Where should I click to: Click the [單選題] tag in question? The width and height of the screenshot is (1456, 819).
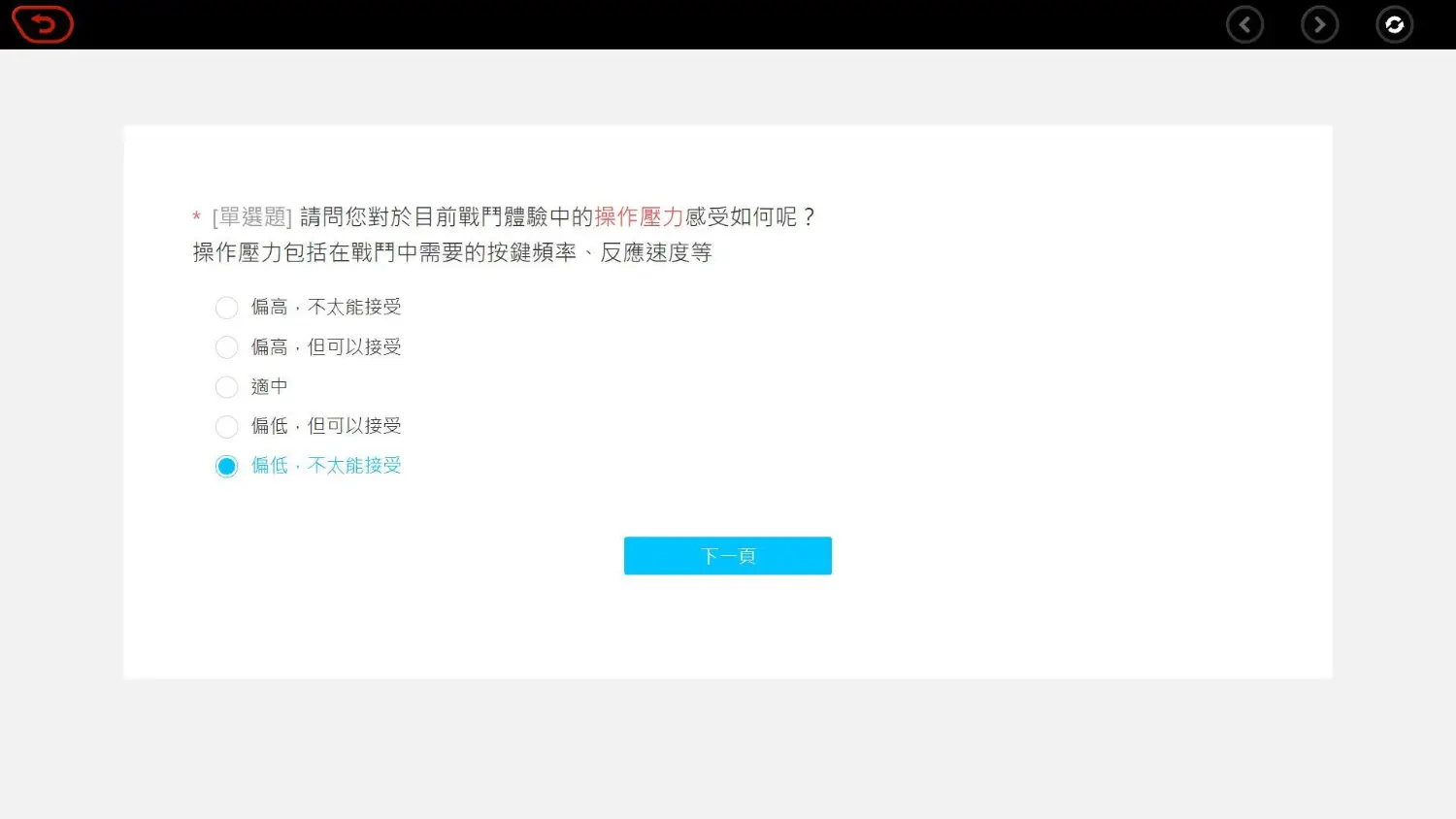(x=252, y=217)
